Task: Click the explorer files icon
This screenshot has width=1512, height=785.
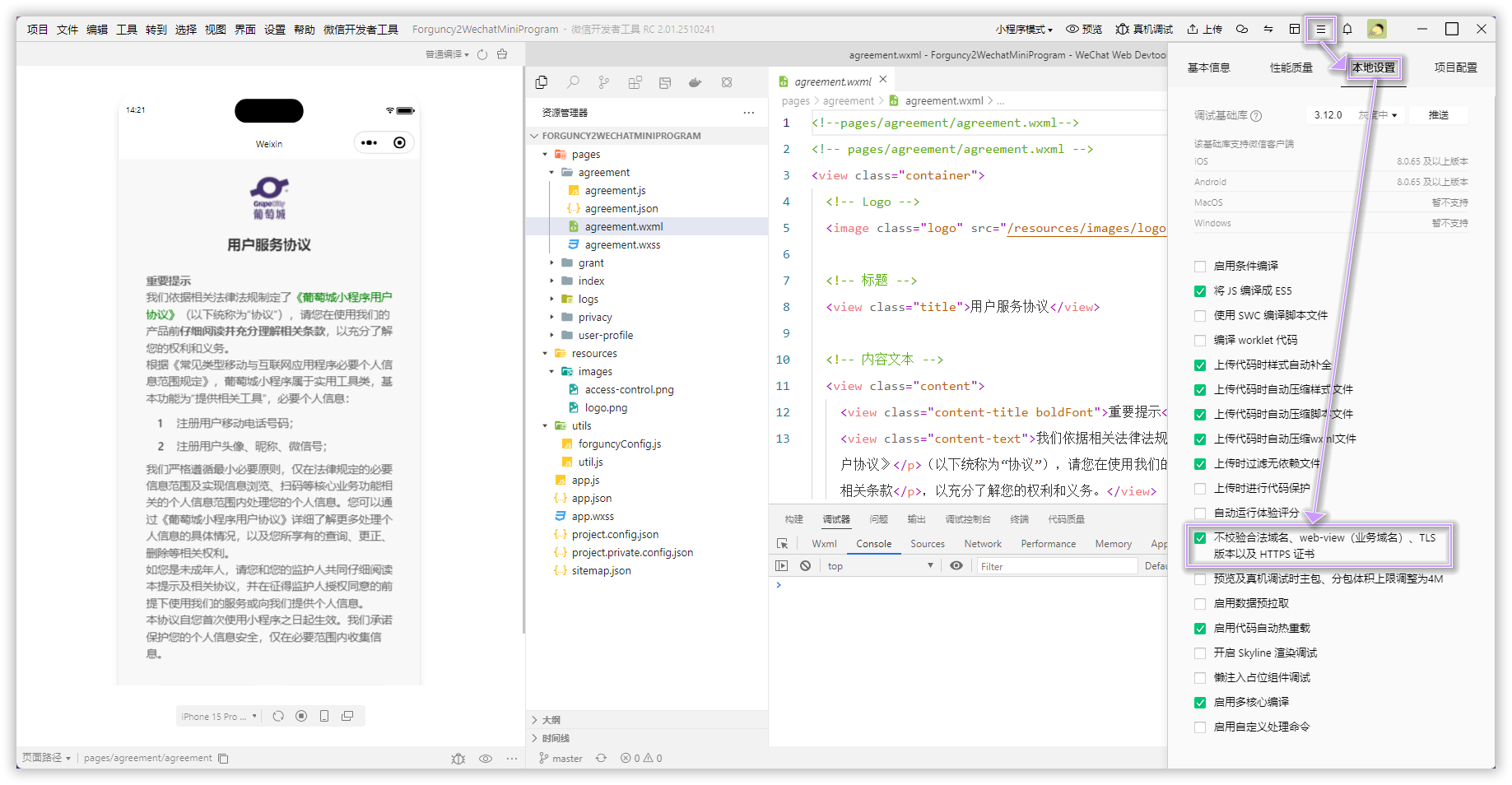Action: (x=542, y=82)
